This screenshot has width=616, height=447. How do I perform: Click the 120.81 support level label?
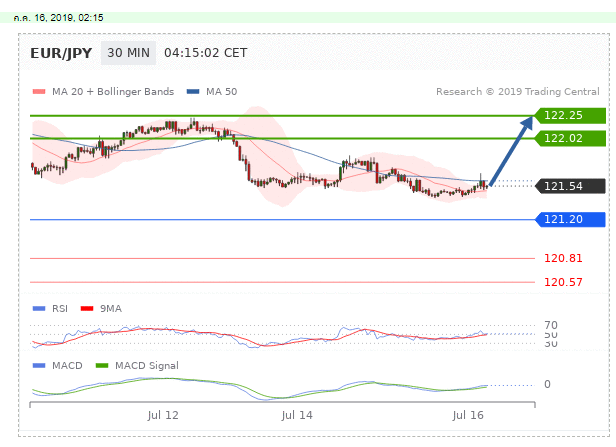(563, 258)
